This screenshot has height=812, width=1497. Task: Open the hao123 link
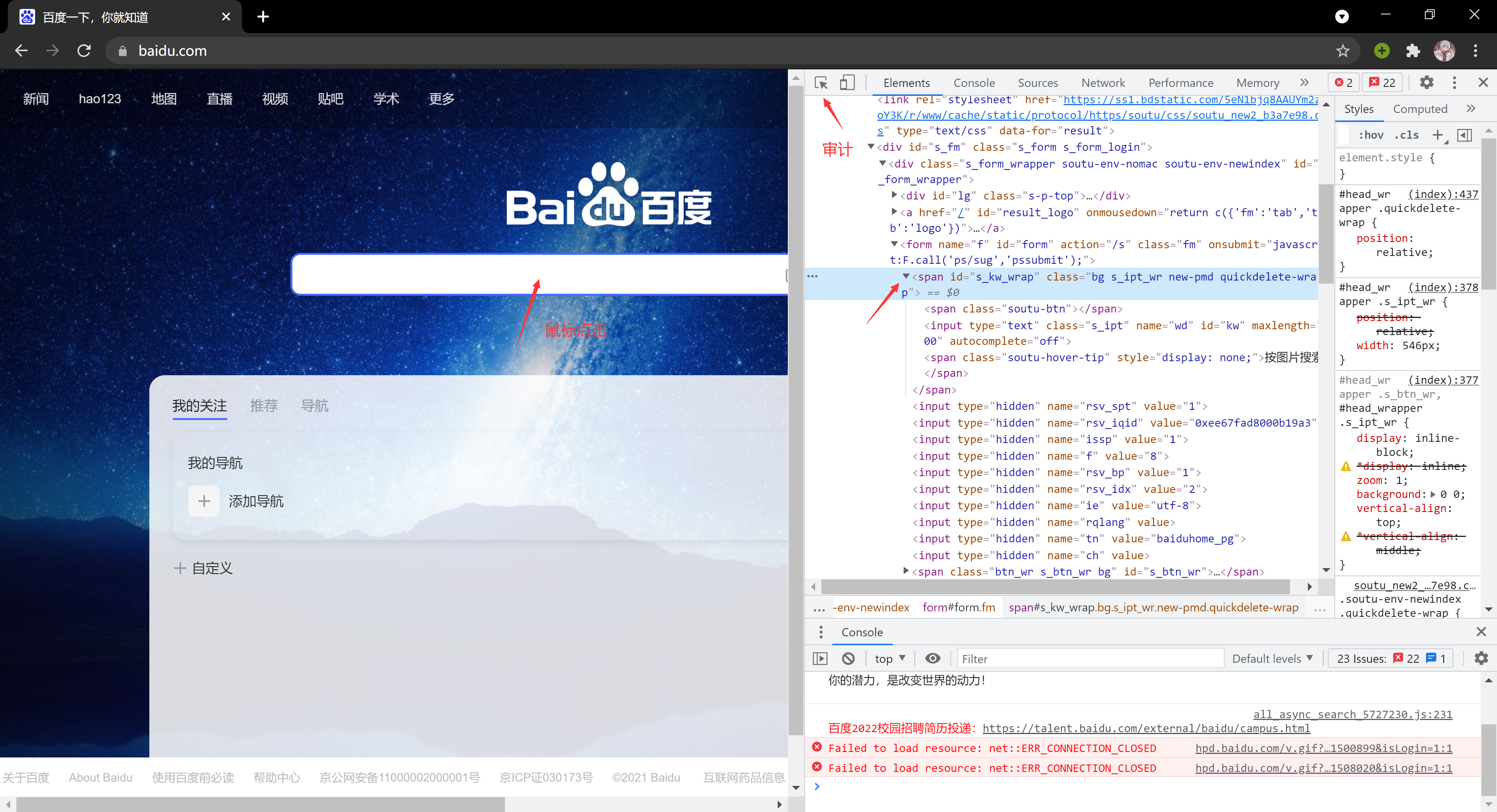(100, 99)
